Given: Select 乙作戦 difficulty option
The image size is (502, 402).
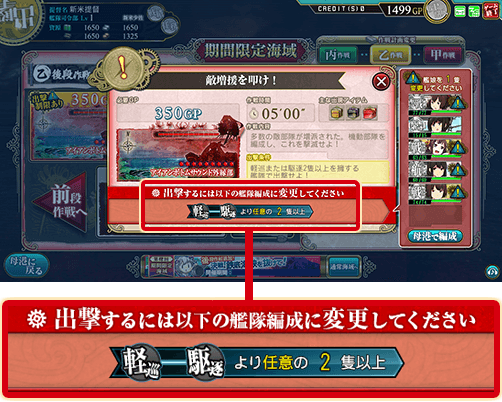Looking at the screenshot, I should (390, 55).
